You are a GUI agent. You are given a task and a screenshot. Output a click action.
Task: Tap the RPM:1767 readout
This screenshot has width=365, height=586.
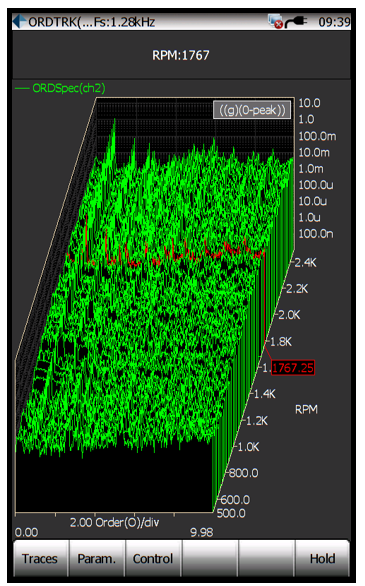[181, 55]
